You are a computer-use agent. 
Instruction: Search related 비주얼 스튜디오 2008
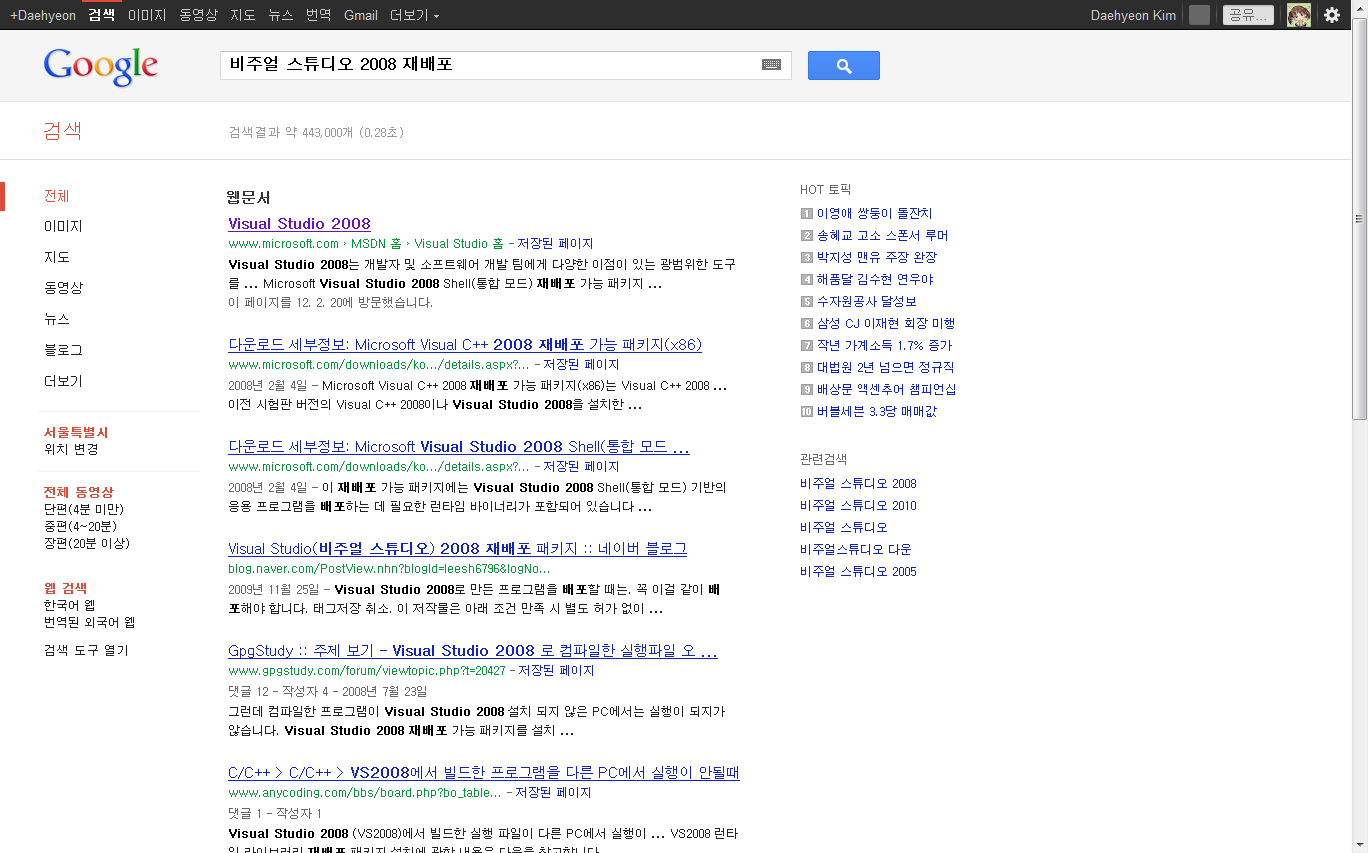pyautogui.click(x=858, y=484)
